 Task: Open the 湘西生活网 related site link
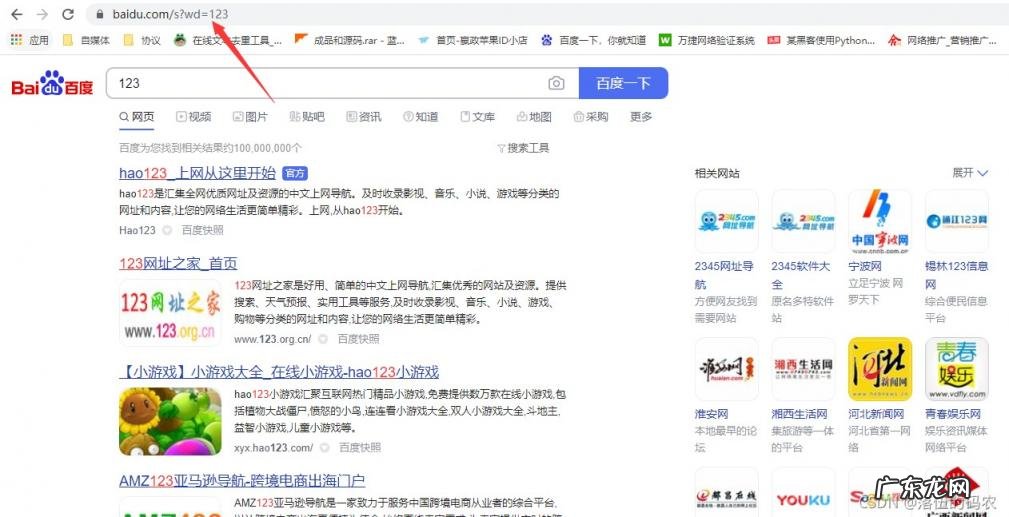pos(799,414)
